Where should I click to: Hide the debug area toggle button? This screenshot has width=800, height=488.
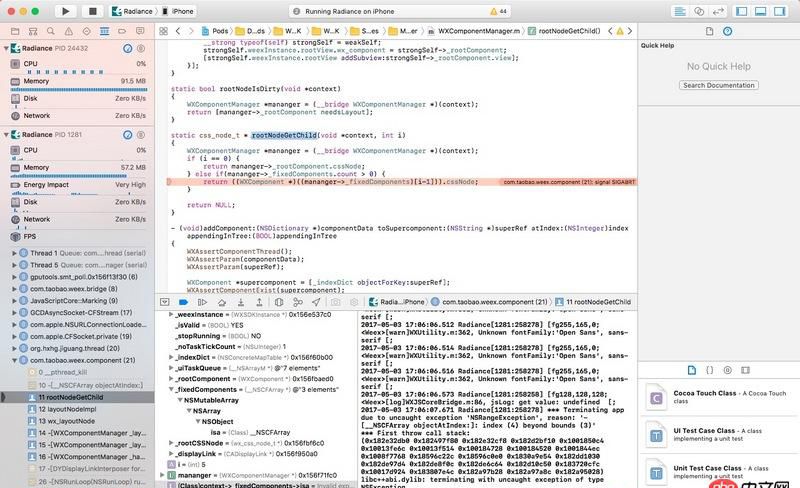tap(165, 302)
